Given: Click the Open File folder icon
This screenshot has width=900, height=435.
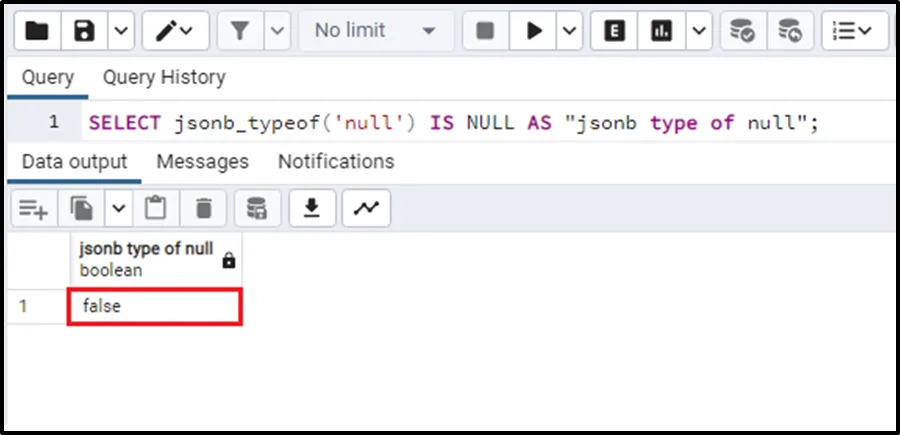Looking at the screenshot, I should coord(37,31).
